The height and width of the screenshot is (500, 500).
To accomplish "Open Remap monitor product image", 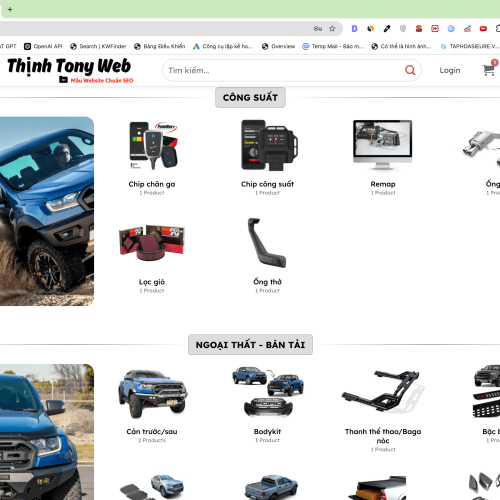I will (383, 145).
